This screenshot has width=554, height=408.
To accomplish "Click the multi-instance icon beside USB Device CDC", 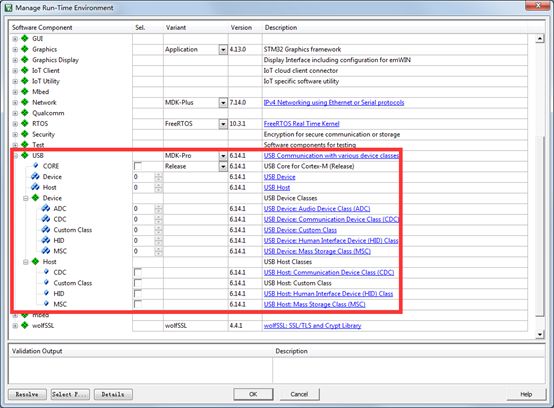I will [x=46, y=219].
